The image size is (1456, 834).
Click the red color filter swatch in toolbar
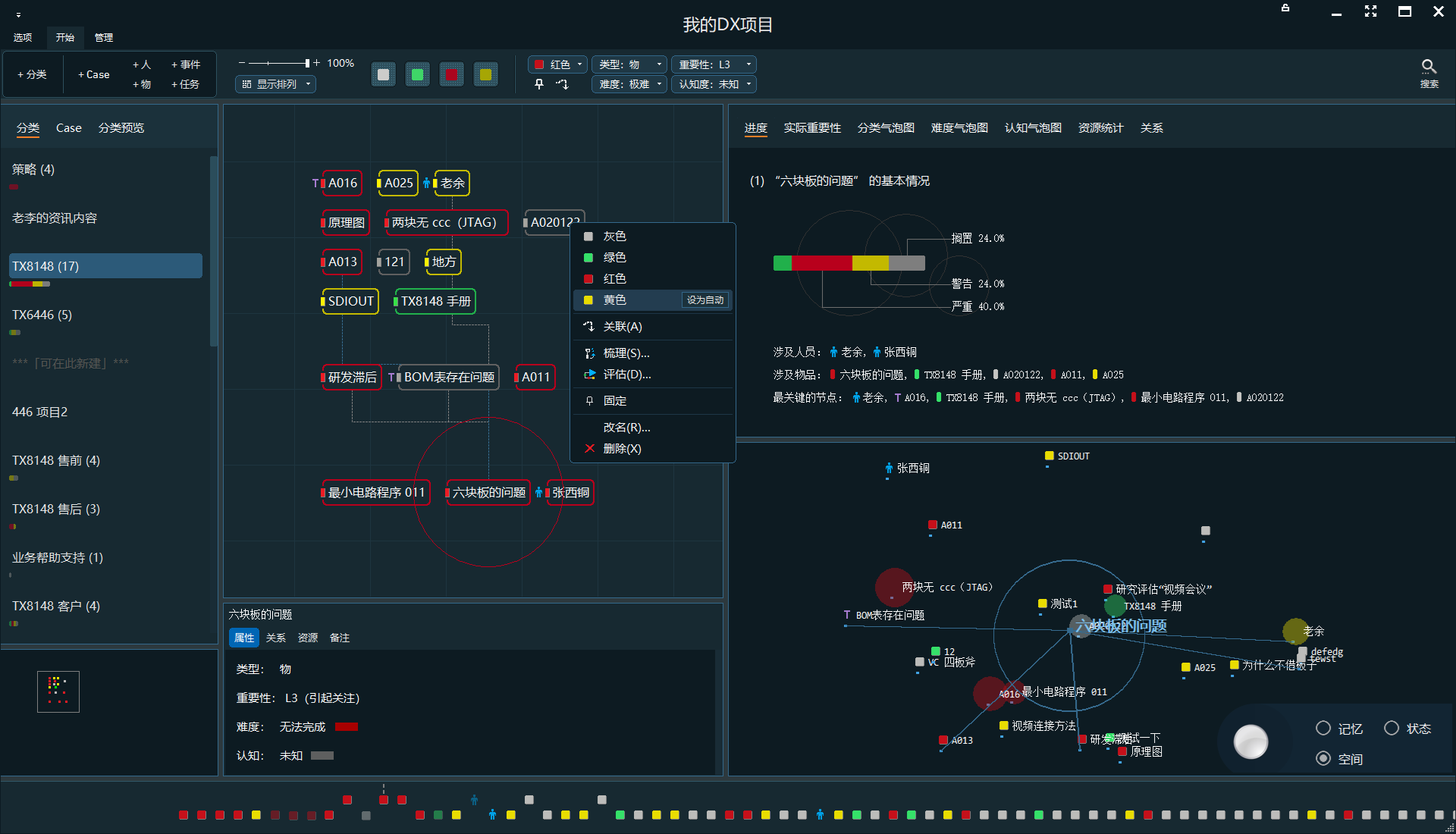452,74
